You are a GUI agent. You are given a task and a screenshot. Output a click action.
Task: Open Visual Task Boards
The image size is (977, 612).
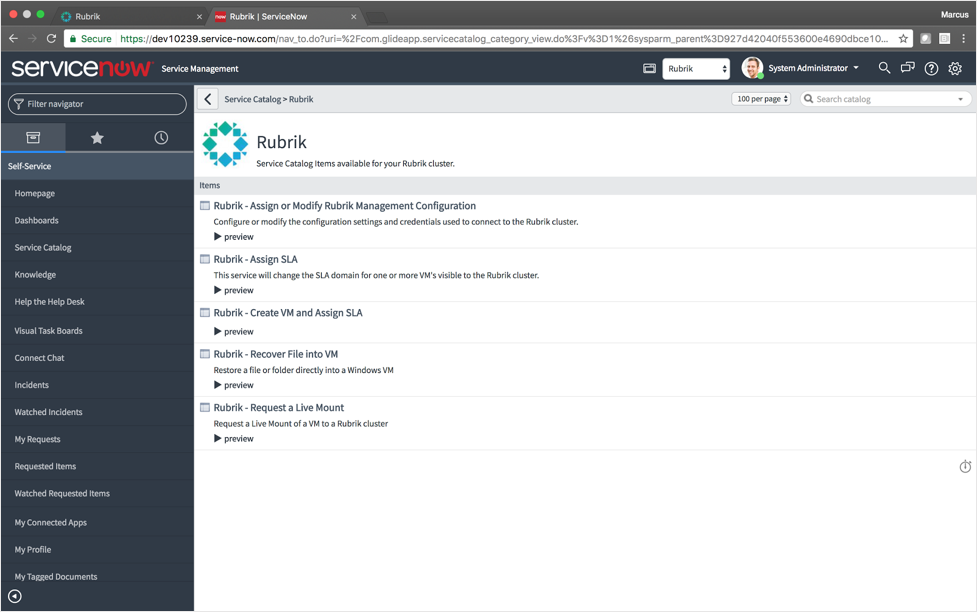click(x=49, y=331)
